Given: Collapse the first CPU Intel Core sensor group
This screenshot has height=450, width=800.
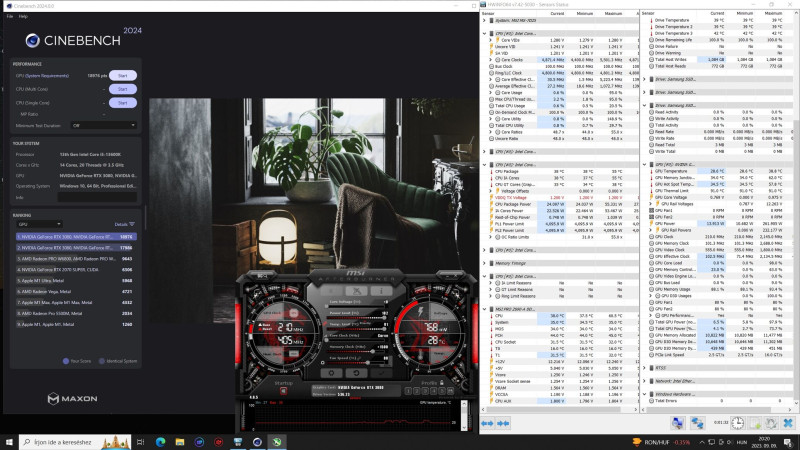Looking at the screenshot, I should (x=484, y=34).
